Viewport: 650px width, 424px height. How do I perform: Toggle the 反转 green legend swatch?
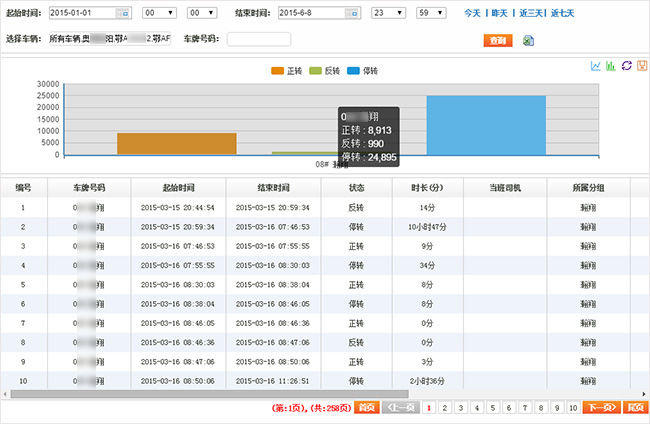[x=315, y=71]
